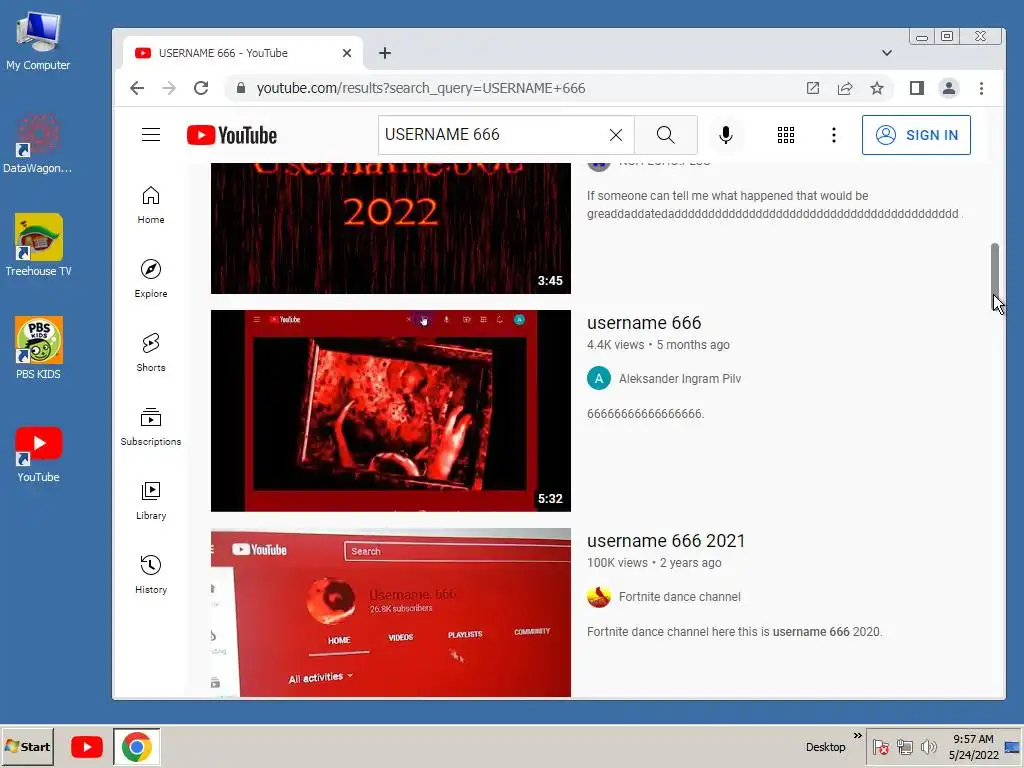Open the YouTube hamburger guide menu
Screen dimensions: 1024x768
tap(151, 135)
